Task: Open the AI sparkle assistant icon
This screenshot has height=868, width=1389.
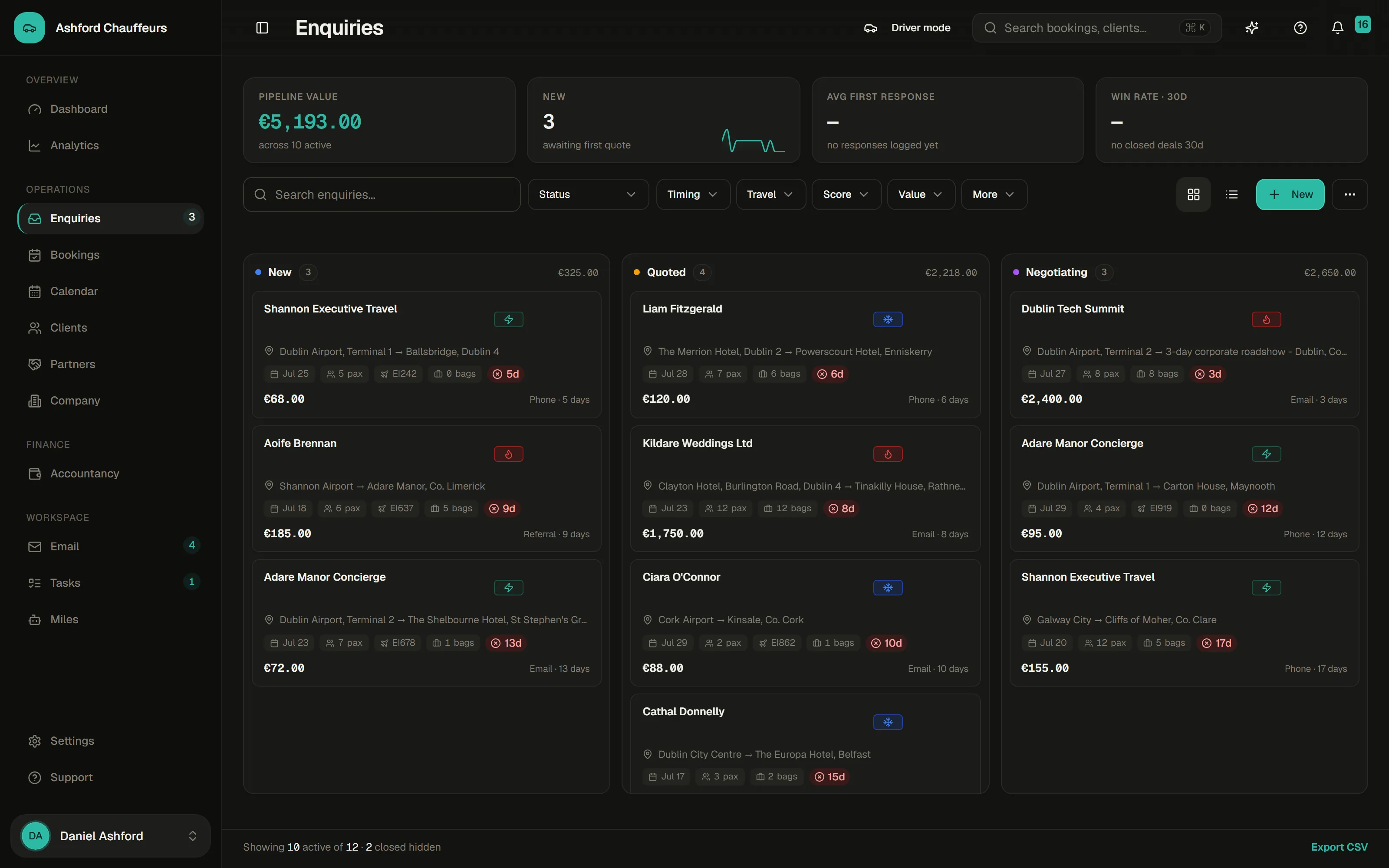Action: [x=1252, y=27]
